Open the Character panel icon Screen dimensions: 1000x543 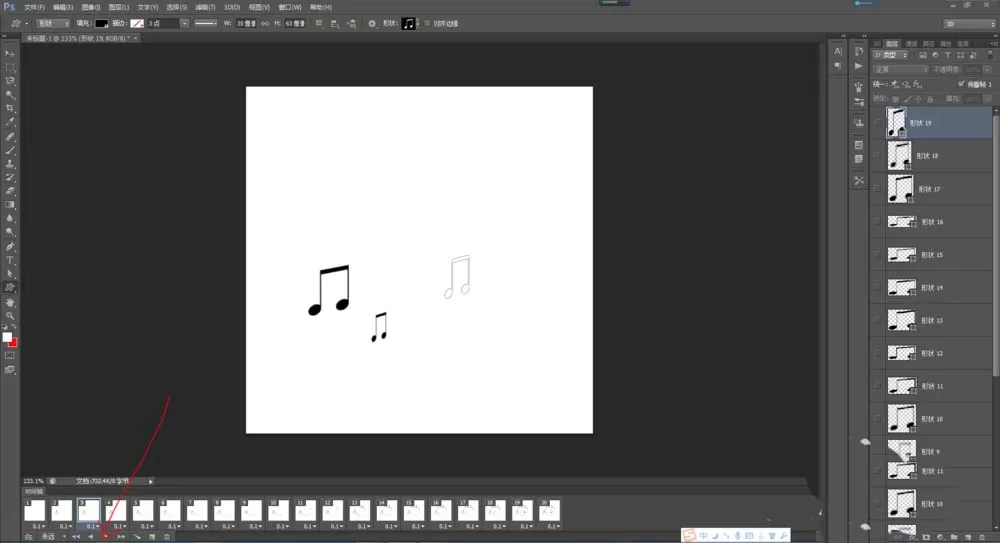coord(838,52)
